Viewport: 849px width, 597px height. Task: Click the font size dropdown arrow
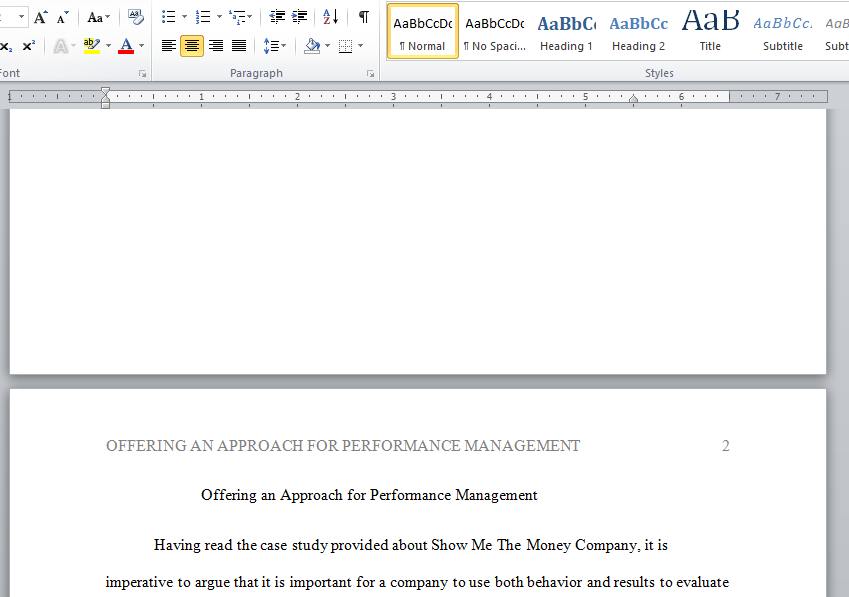click(x=21, y=17)
